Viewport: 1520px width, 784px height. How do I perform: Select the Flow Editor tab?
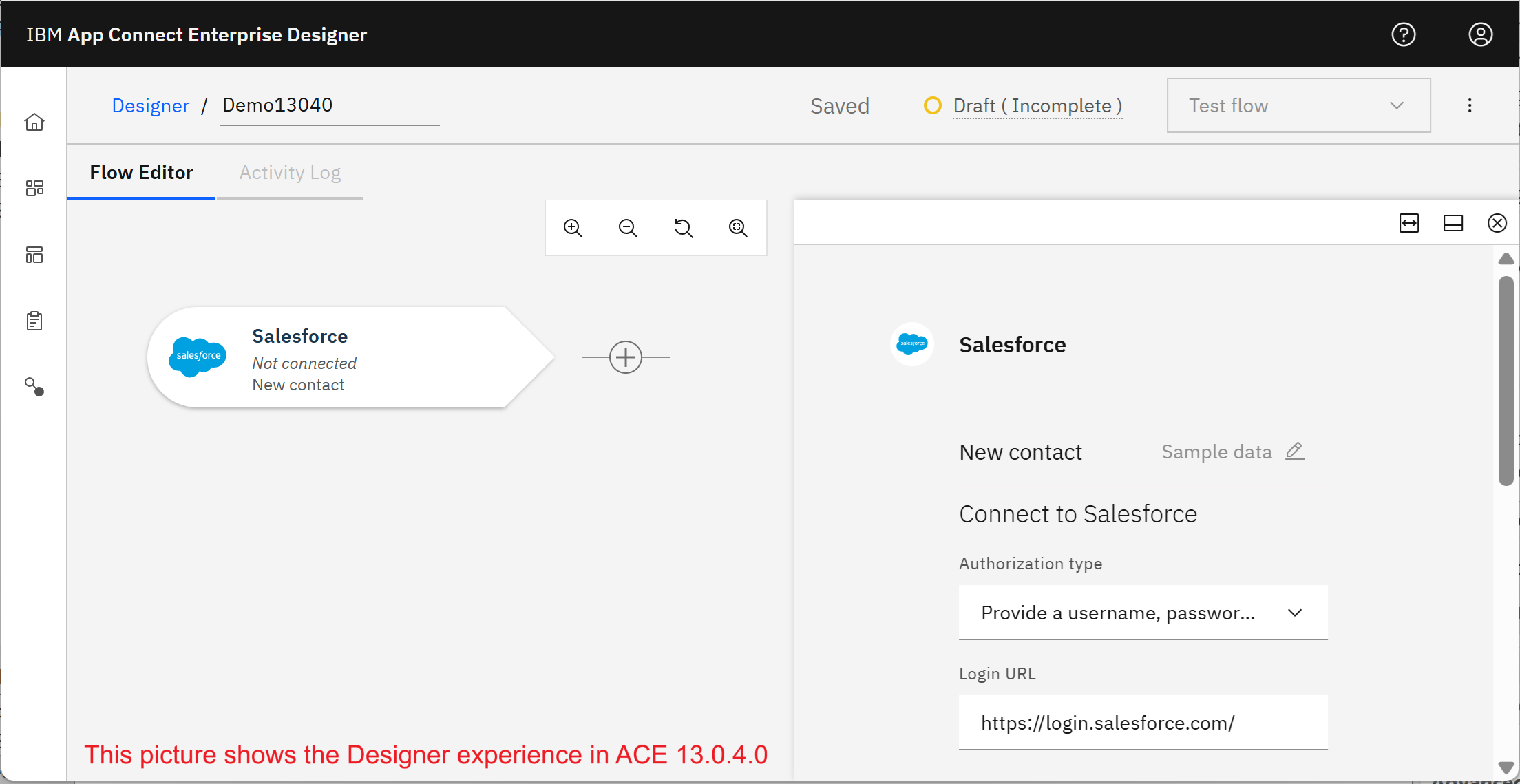141,173
